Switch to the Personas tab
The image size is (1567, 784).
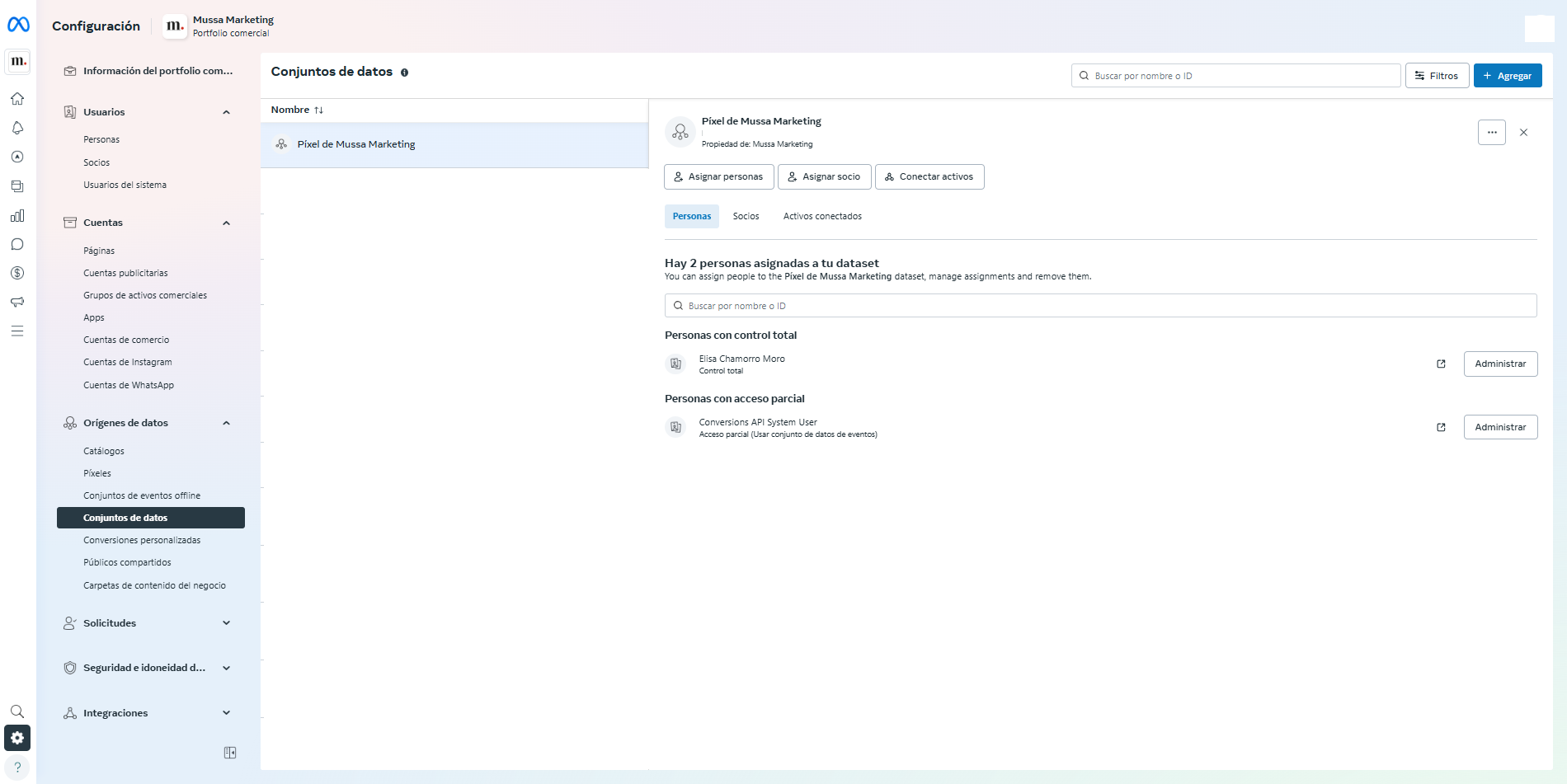[x=692, y=216]
